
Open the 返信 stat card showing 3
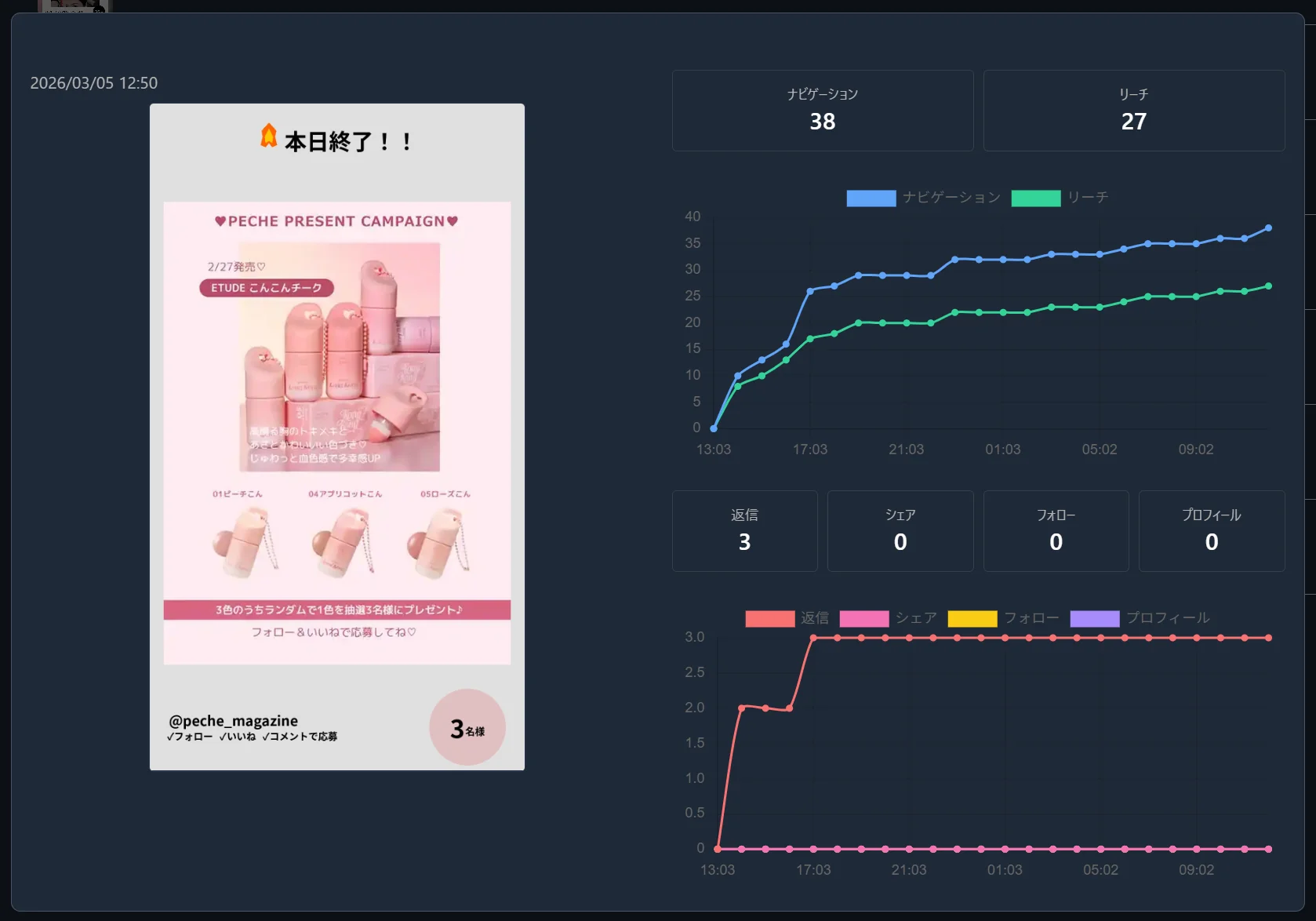(745, 531)
